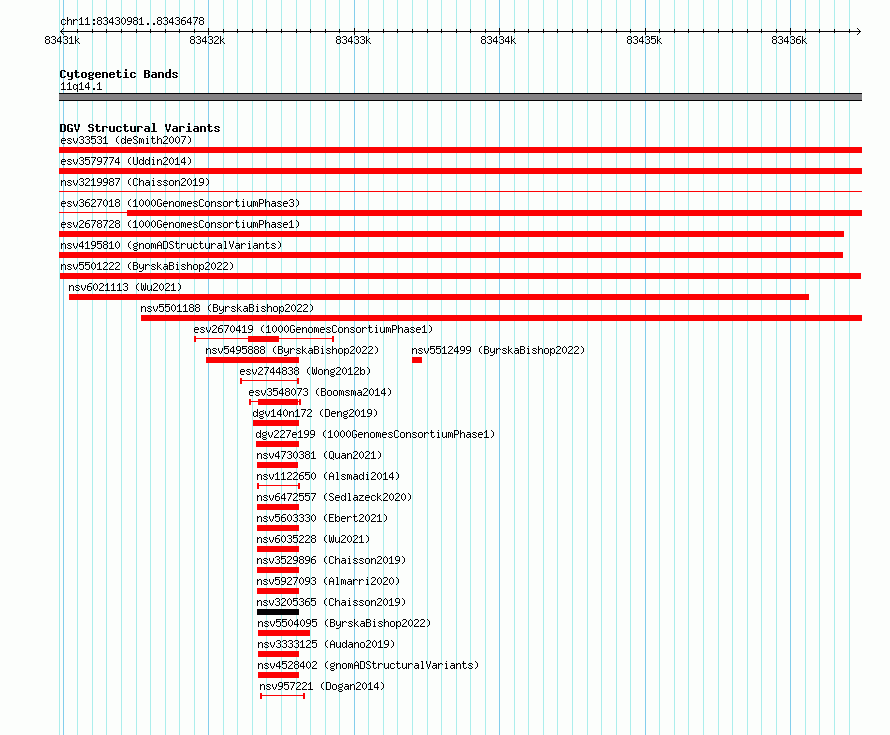Select the nsv957221 thin interval glyph
The height and width of the screenshot is (735, 890).
283,696
